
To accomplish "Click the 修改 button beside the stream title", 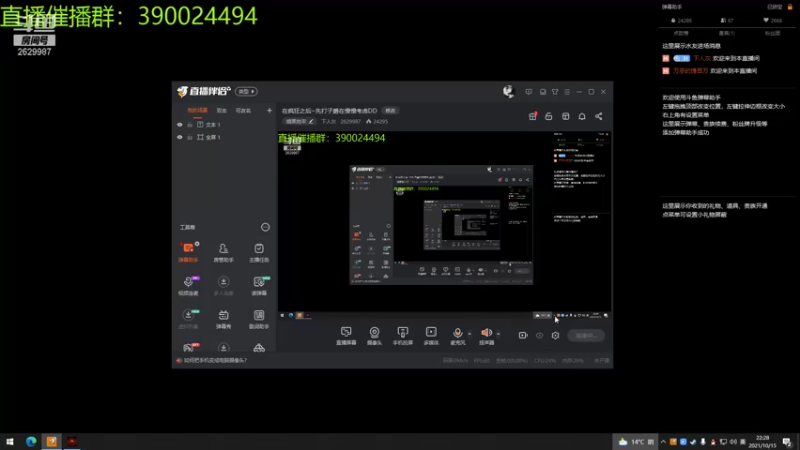I will (x=390, y=111).
